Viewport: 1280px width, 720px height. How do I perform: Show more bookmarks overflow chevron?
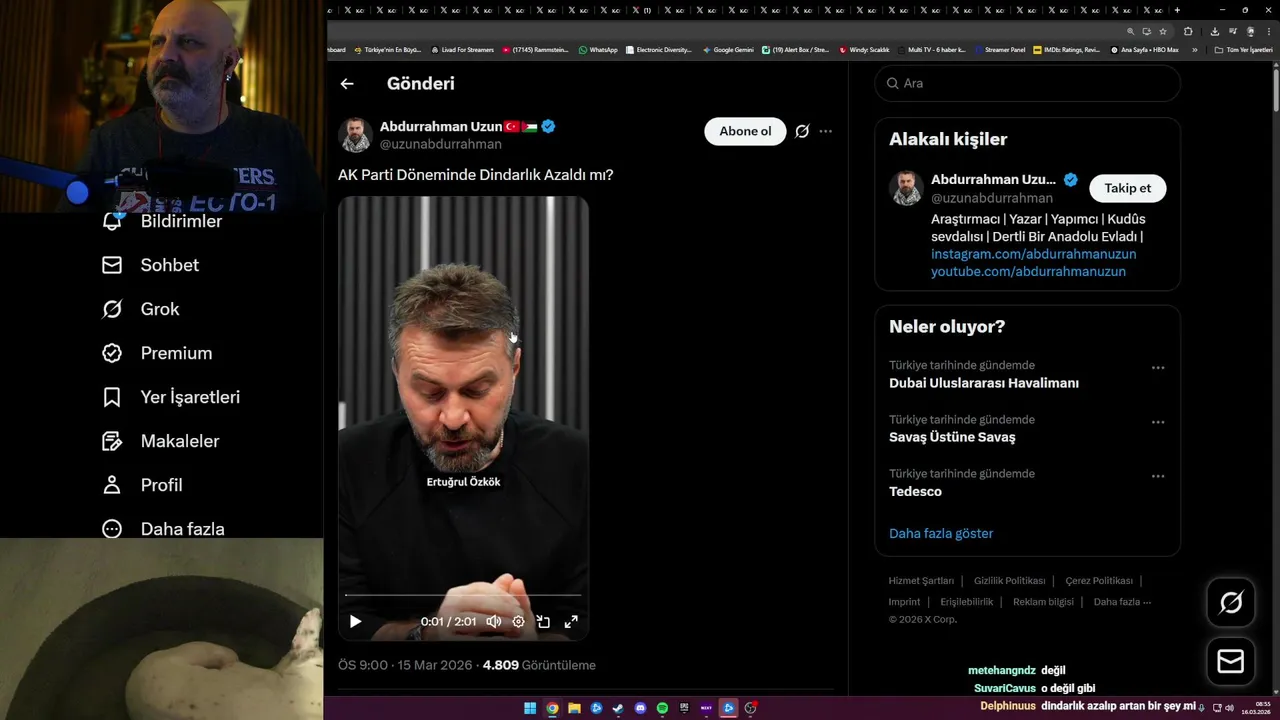point(1194,49)
